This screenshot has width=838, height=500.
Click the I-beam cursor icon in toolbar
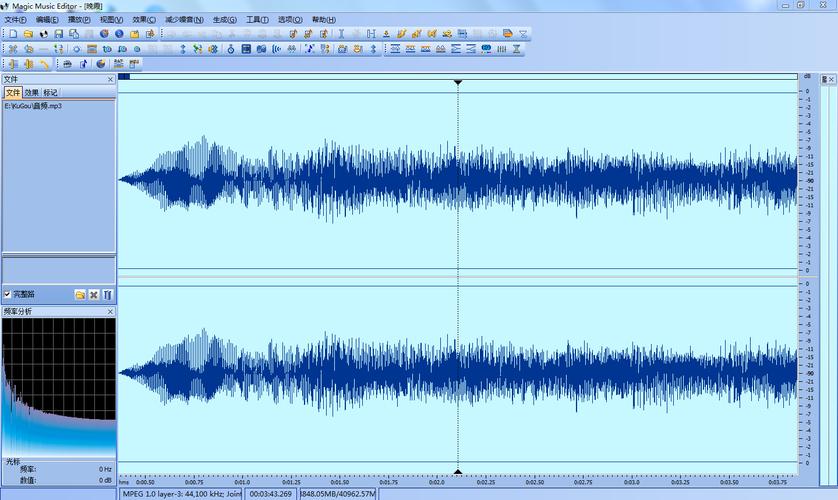(341, 34)
